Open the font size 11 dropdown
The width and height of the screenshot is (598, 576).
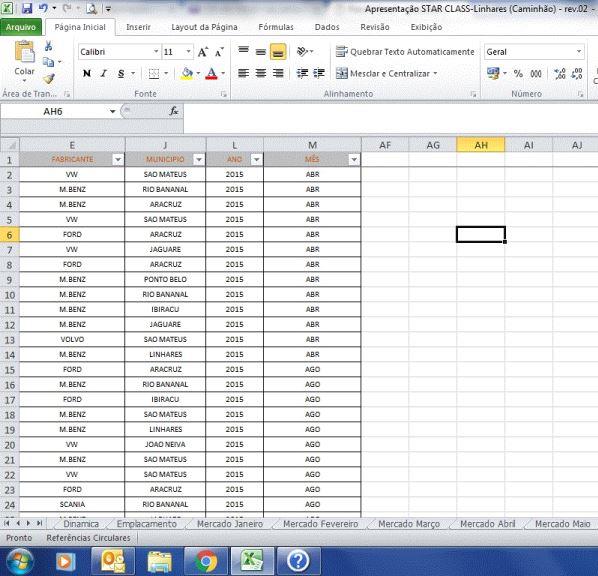188,51
